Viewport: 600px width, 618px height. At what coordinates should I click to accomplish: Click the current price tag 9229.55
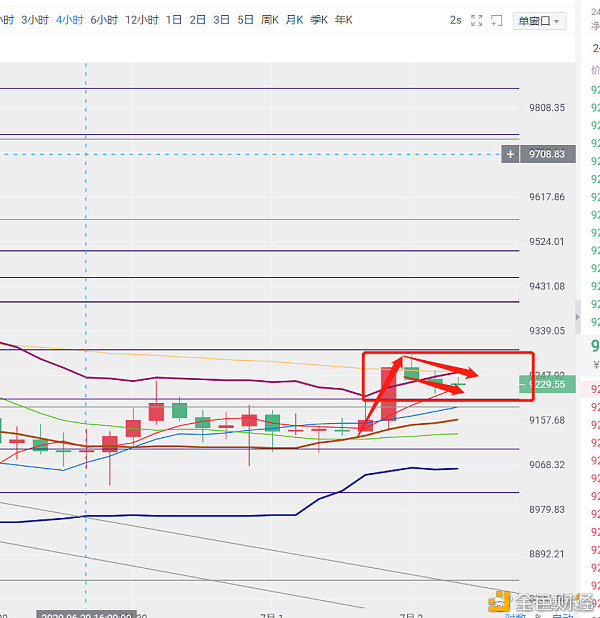pos(548,384)
